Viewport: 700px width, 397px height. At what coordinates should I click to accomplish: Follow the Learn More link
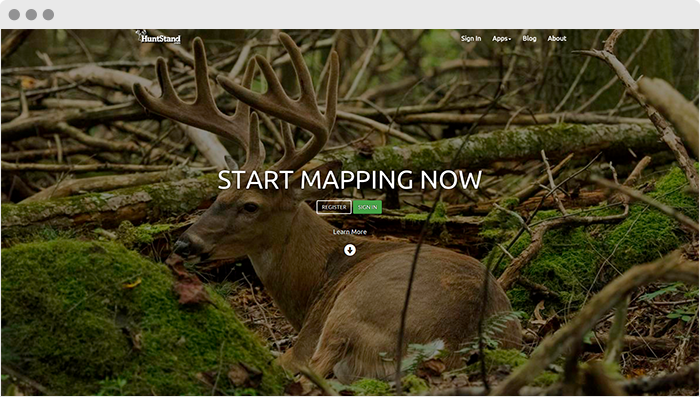(350, 232)
